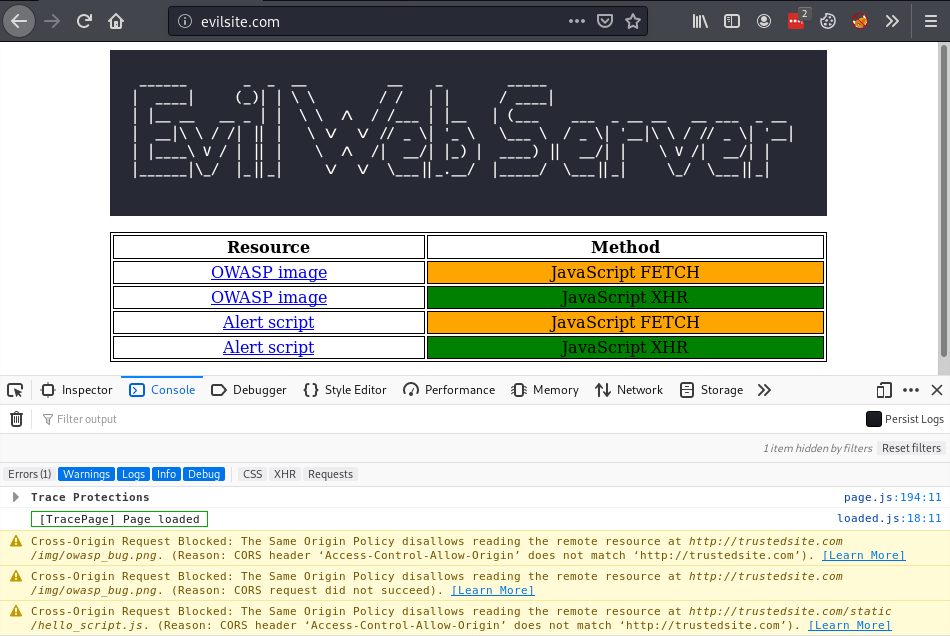This screenshot has width=950, height=636.
Task: Open source link page.js:194:11
Action: (892, 497)
